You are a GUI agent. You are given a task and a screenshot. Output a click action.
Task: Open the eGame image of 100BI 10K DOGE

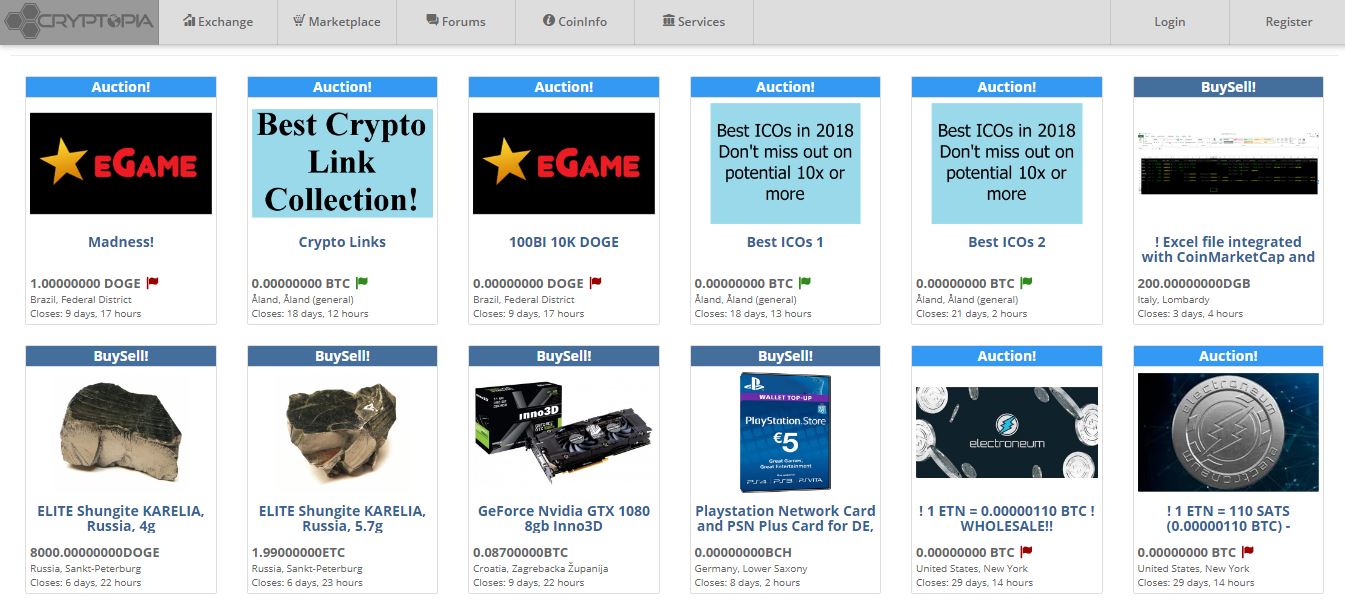[564, 163]
